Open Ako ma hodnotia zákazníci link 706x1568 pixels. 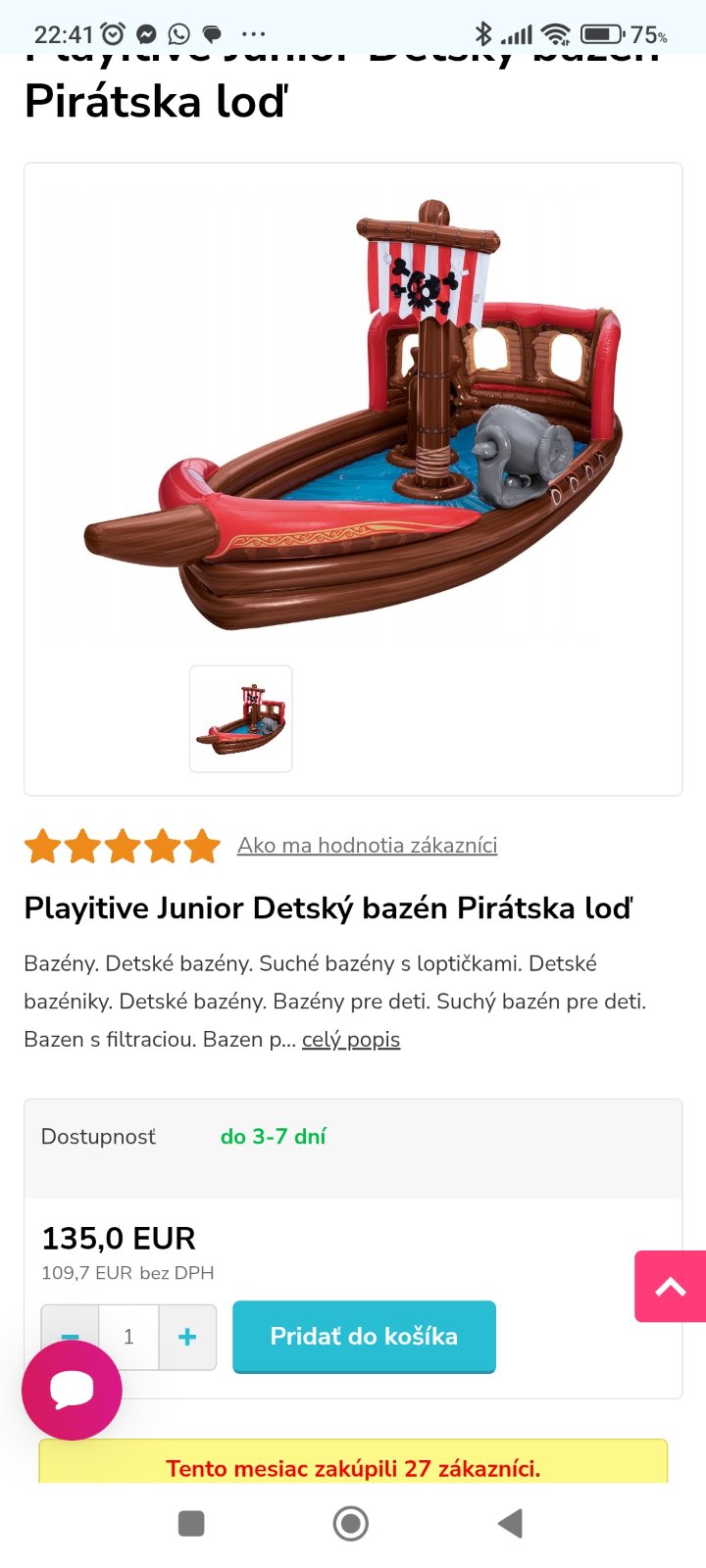pos(367,845)
